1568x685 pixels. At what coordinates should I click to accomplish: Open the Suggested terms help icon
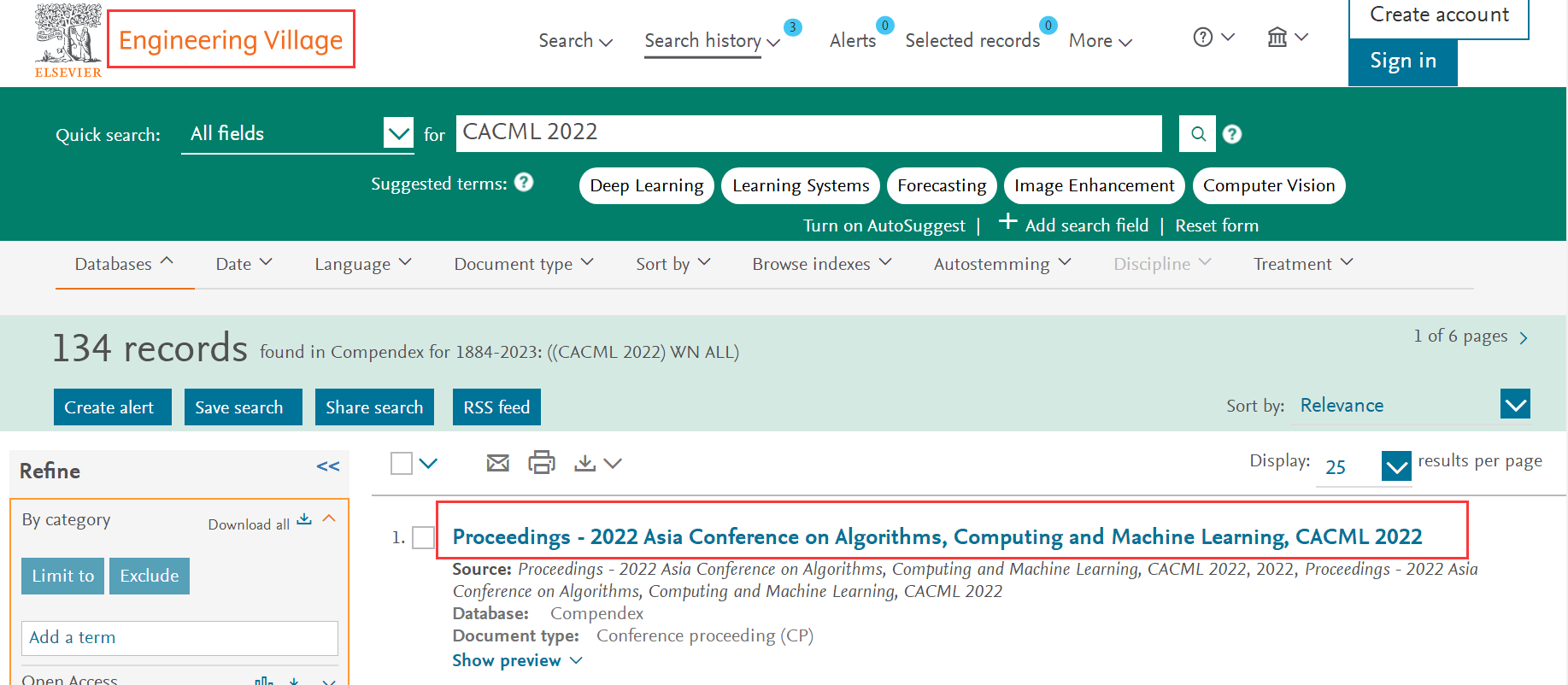tap(525, 182)
